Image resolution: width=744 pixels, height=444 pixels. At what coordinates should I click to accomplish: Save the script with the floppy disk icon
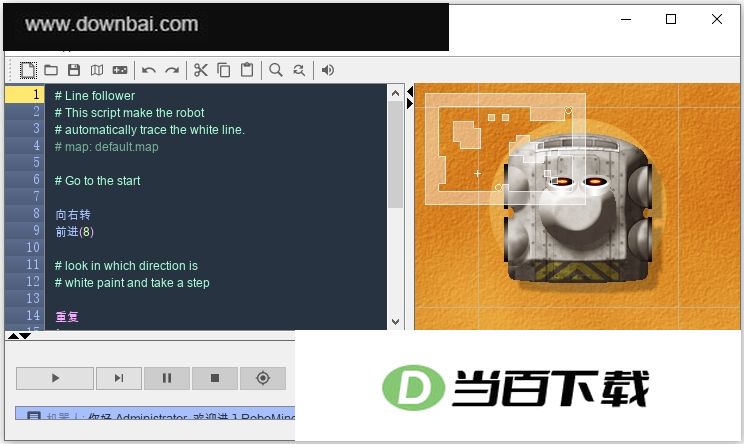[x=74, y=70]
